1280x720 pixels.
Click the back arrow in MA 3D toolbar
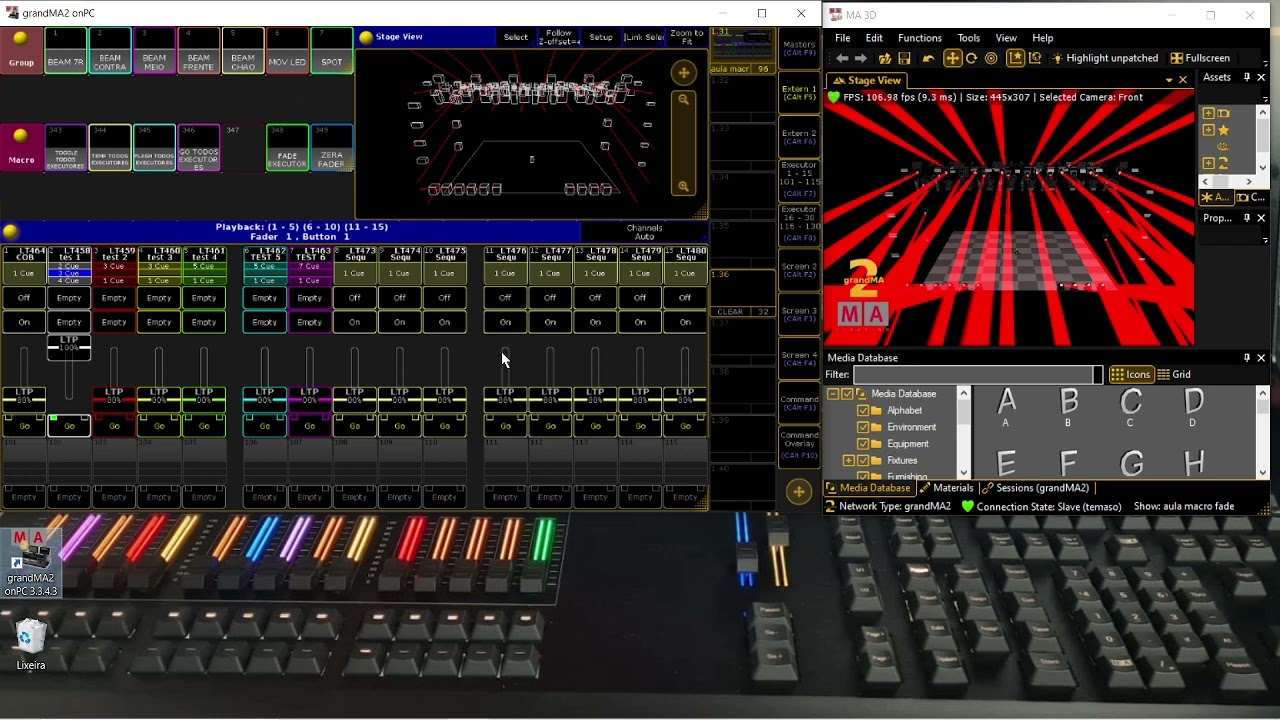842,58
